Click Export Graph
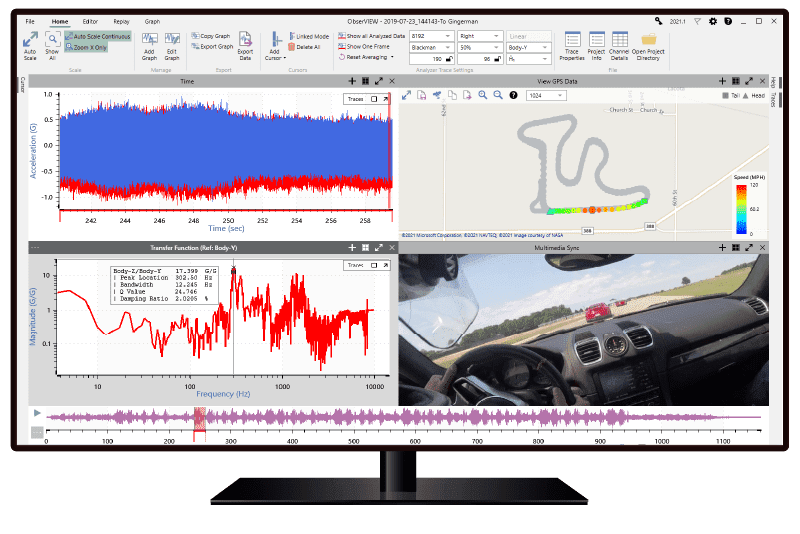This screenshot has width=800, height=534. point(212,46)
